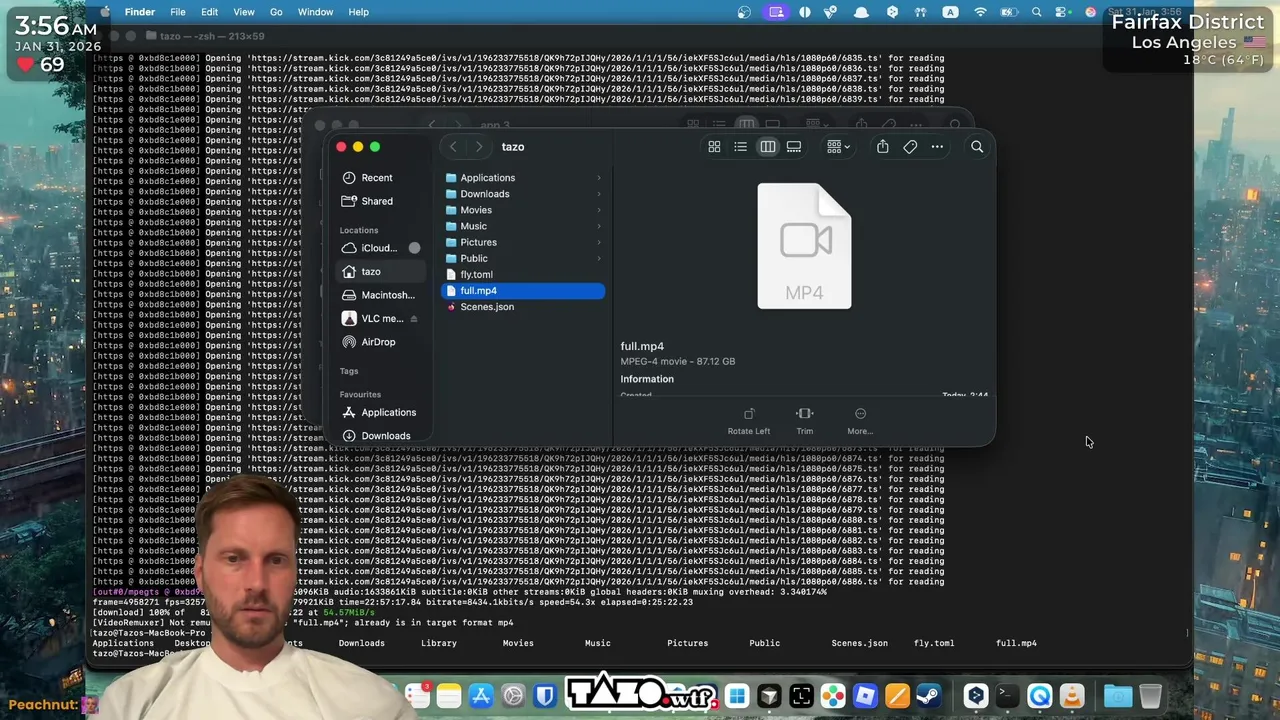Image resolution: width=1280 pixels, height=720 pixels.
Task: Click the Wi-Fi icon in menu bar
Action: tap(980, 12)
